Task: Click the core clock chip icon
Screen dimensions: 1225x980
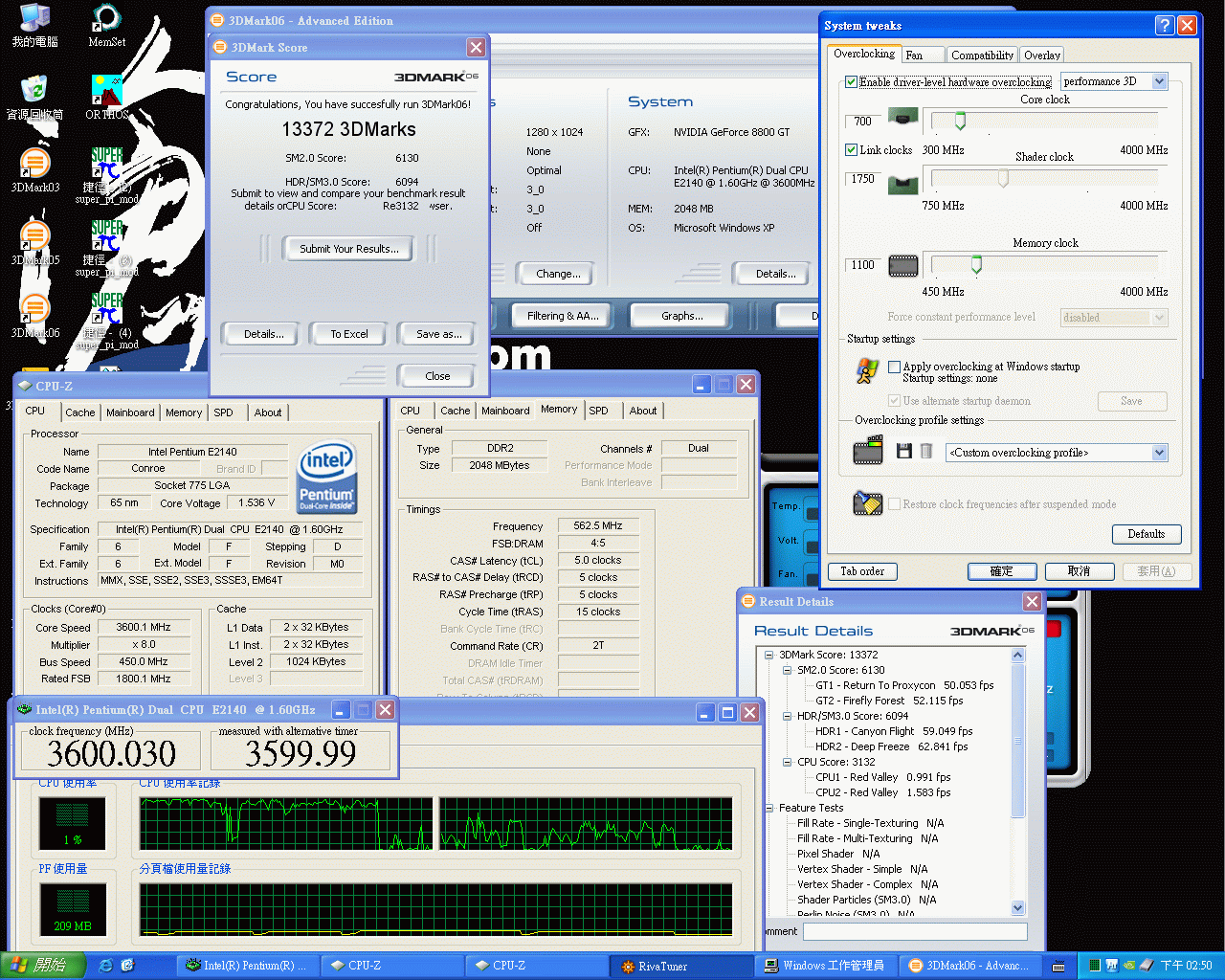Action: click(903, 118)
